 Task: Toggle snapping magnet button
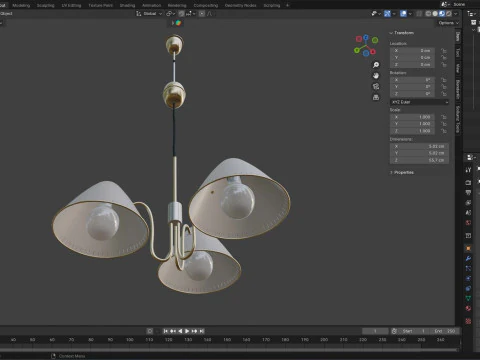181,14
